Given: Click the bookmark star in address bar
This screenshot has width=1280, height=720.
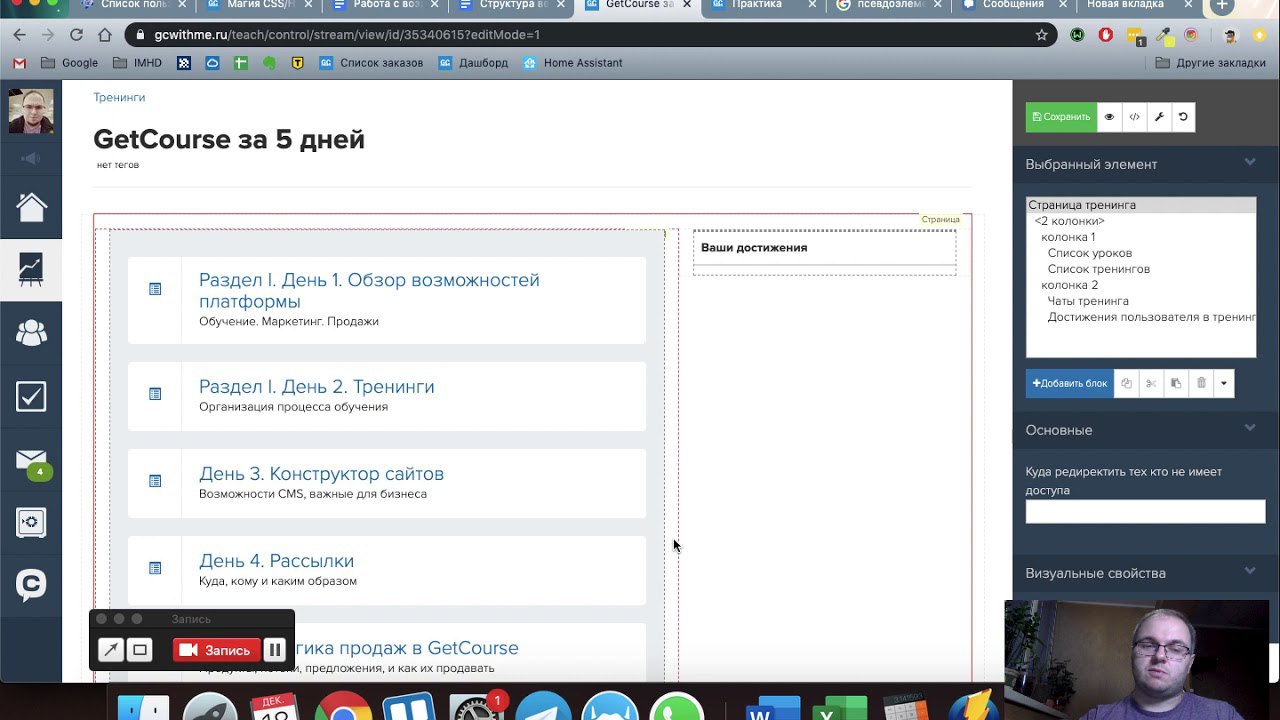Looking at the screenshot, I should coord(1041,35).
